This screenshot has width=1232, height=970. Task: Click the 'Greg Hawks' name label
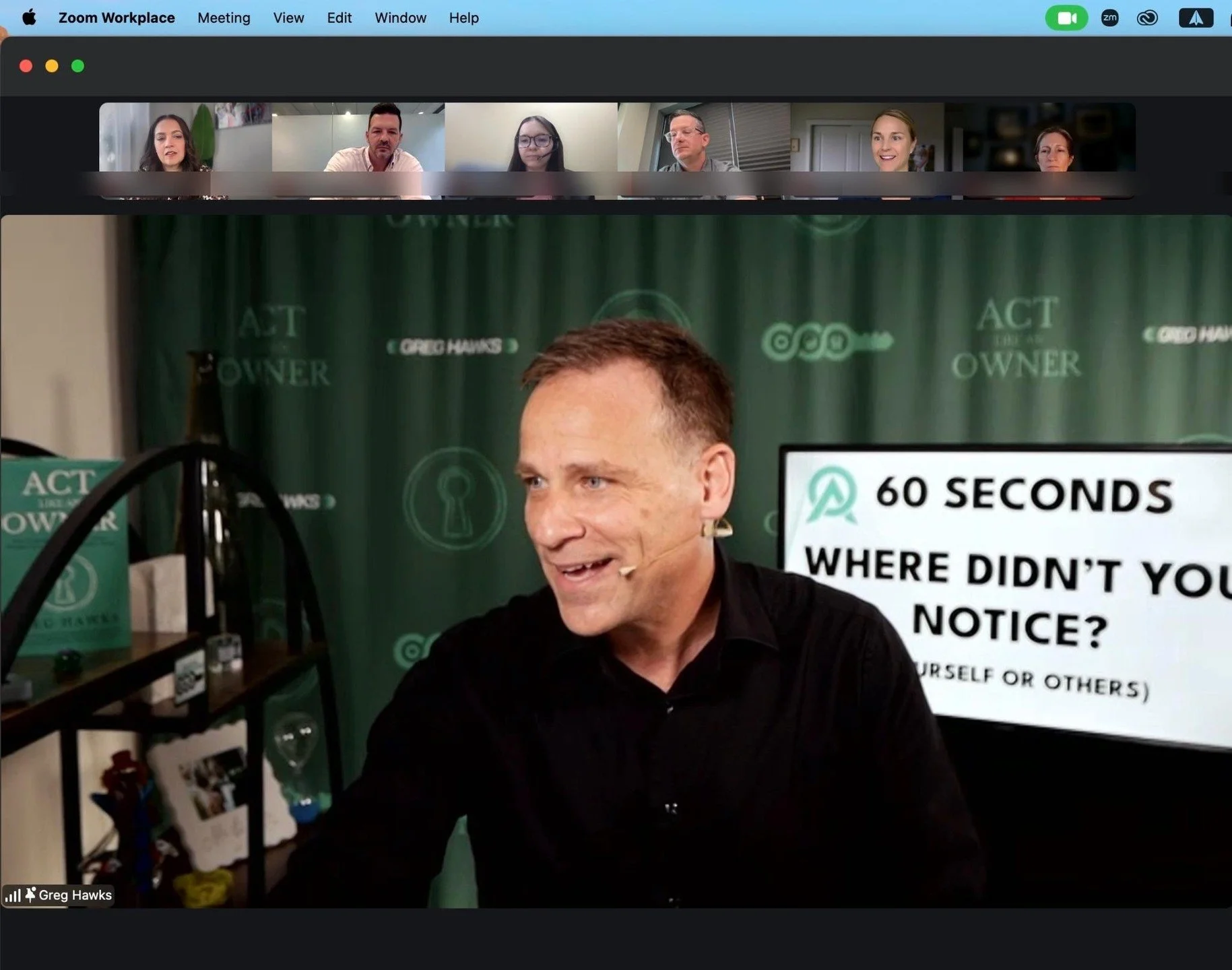[x=75, y=895]
